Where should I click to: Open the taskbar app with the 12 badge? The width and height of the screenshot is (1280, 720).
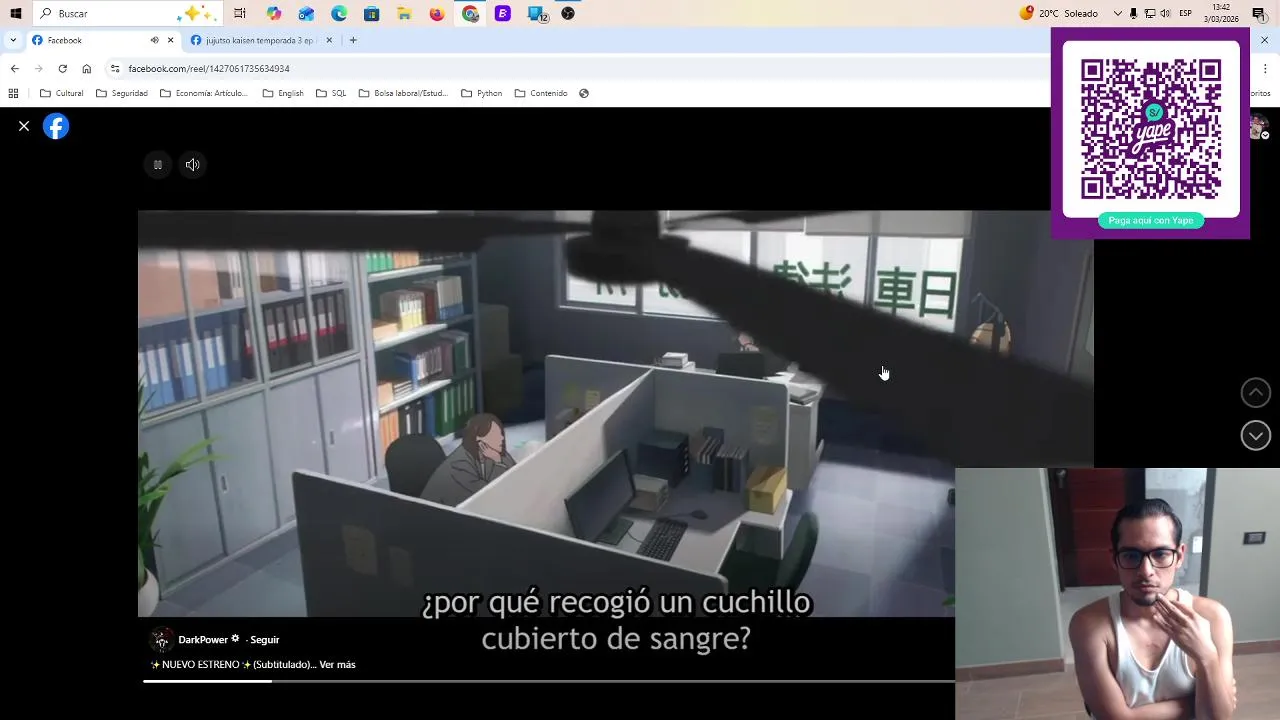[x=537, y=13]
